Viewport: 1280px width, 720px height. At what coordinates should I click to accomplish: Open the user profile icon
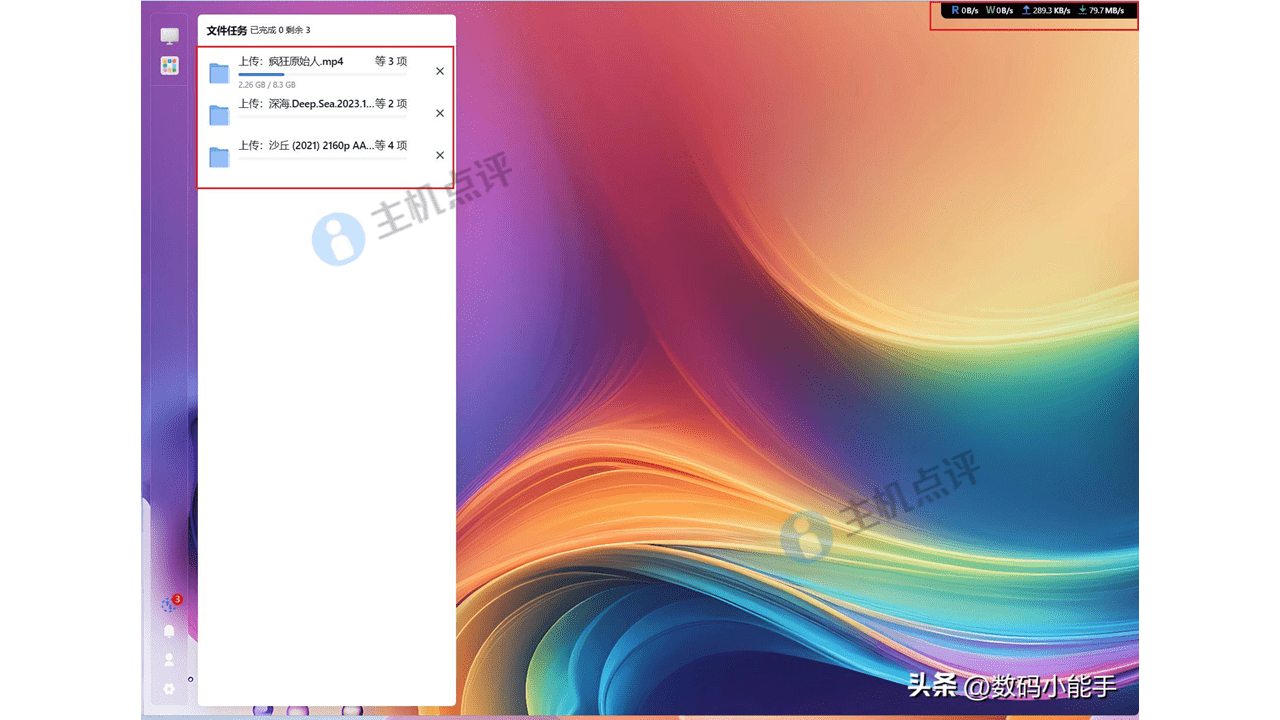[x=169, y=660]
